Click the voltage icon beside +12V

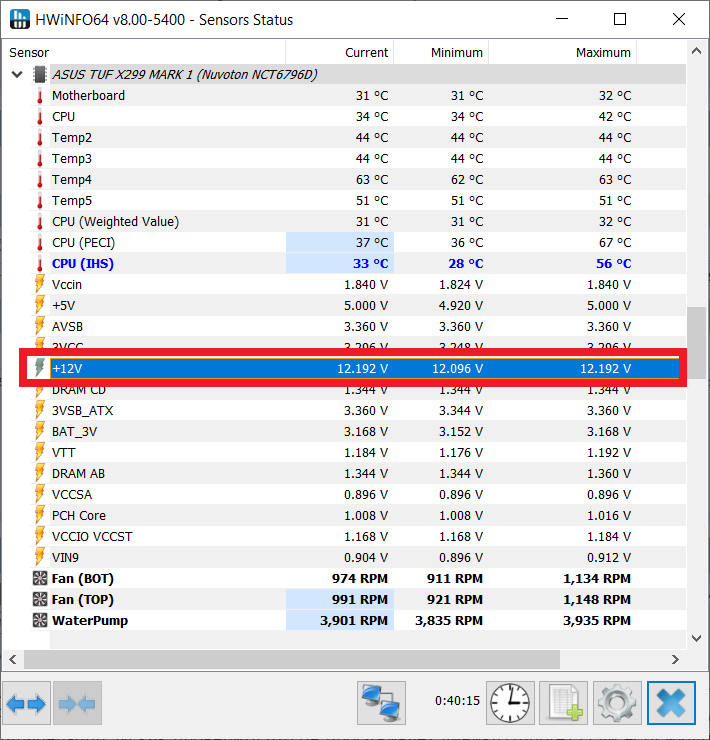pyautogui.click(x=40, y=368)
